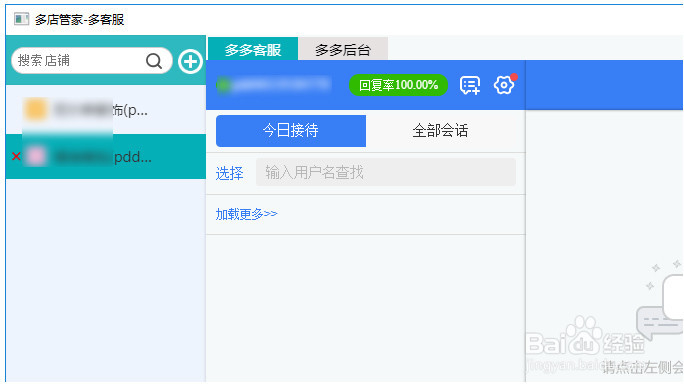
Task: Select the 全部会话 tab
Action: pos(440,130)
